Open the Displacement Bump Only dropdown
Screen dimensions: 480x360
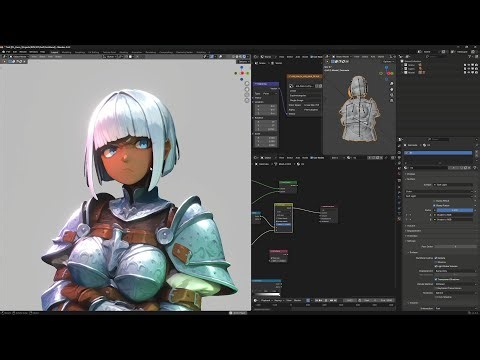coord(455,271)
